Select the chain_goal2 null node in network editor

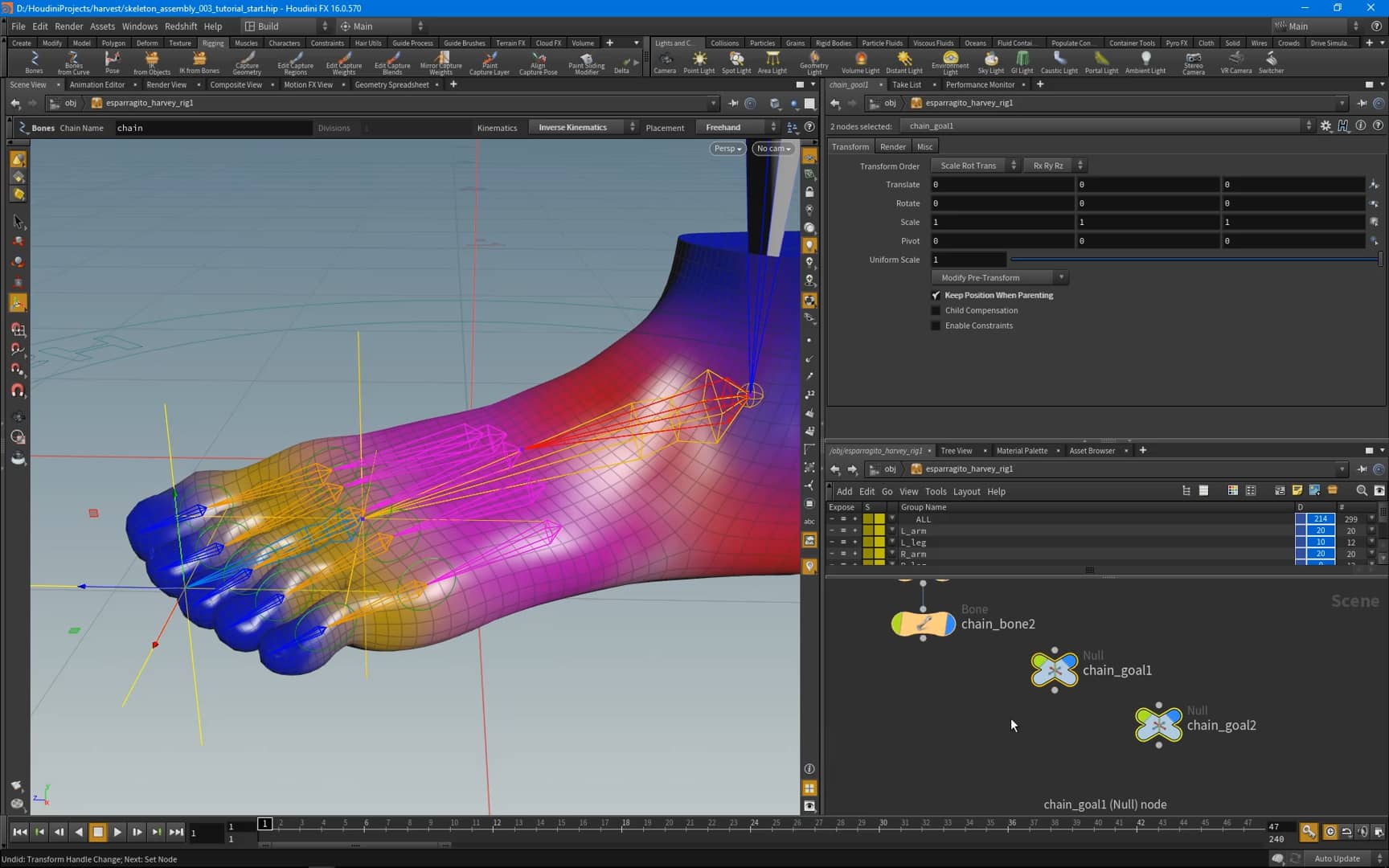coord(1158,725)
